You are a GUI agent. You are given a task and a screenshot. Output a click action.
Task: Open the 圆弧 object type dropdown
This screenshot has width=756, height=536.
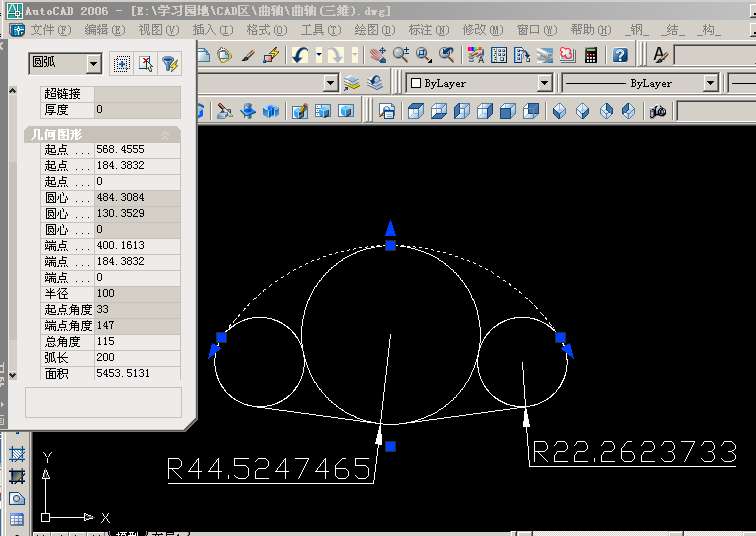[94, 63]
